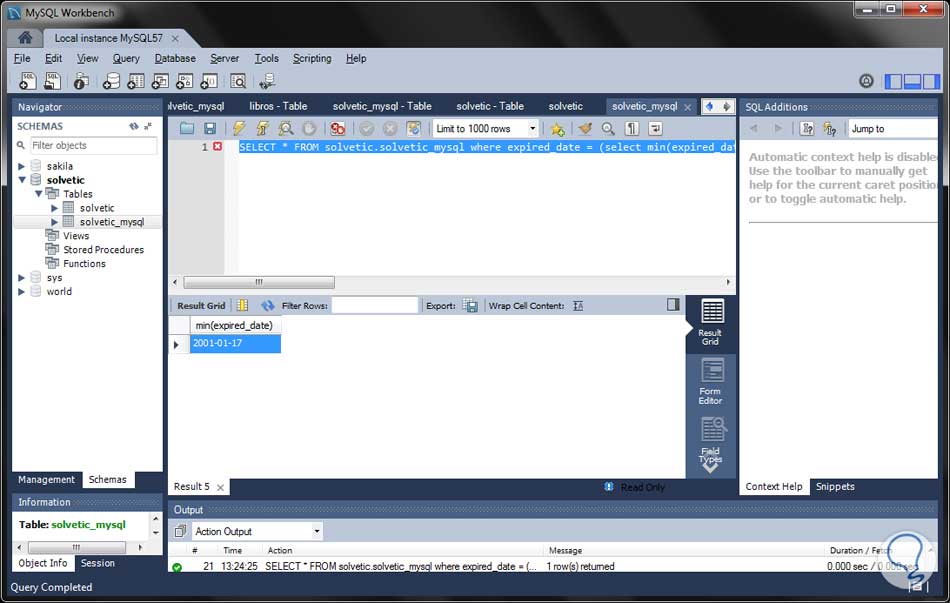The height and width of the screenshot is (603, 950).
Task: Toggle word wrapping in editor
Action: coord(655,128)
